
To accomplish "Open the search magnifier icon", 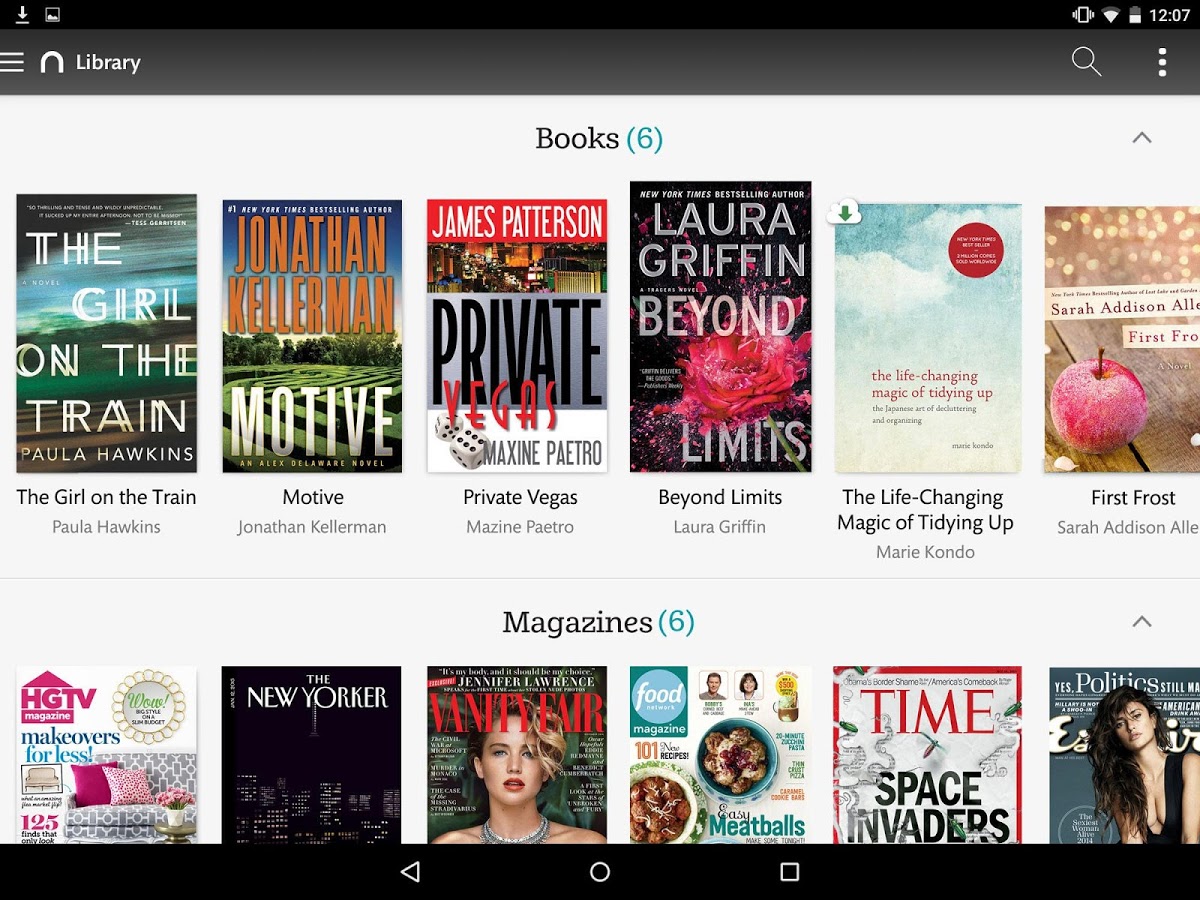I will coord(1086,62).
